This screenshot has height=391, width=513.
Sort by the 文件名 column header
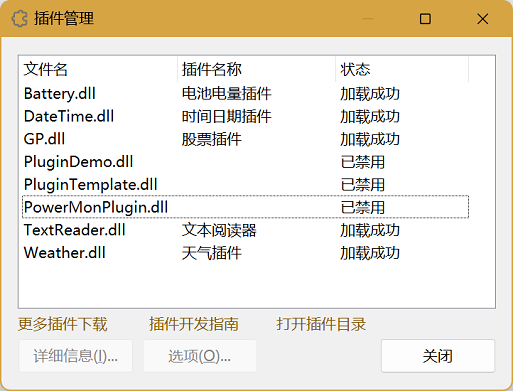[98, 69]
